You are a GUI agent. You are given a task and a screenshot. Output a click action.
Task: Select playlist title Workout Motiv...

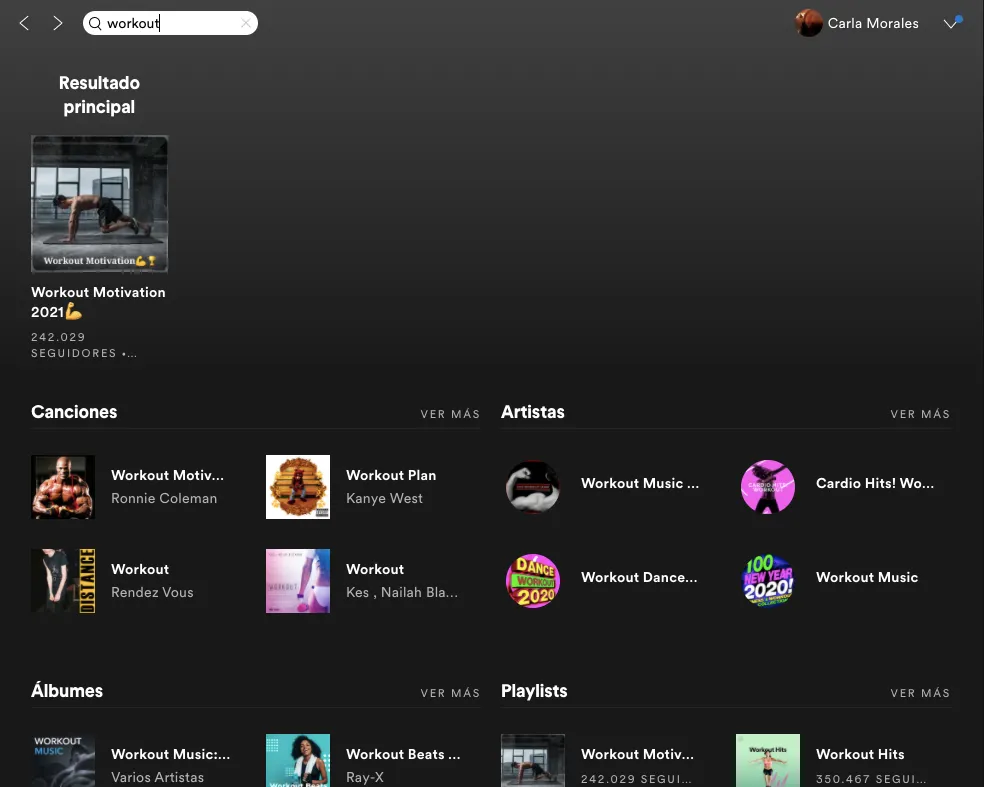637,754
